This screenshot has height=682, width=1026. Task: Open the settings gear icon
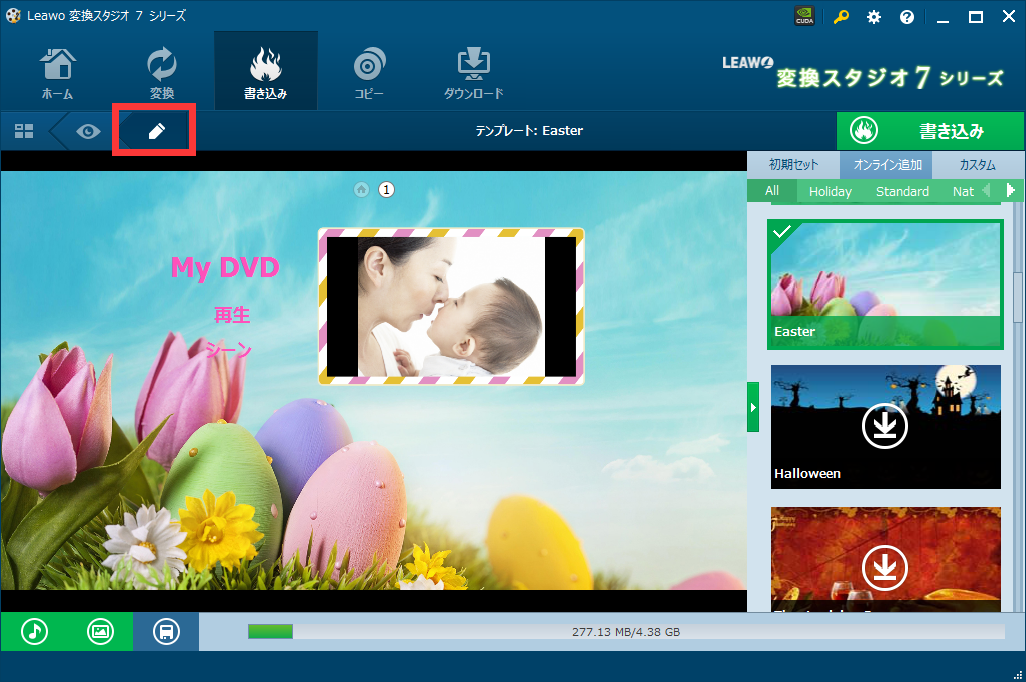[874, 17]
